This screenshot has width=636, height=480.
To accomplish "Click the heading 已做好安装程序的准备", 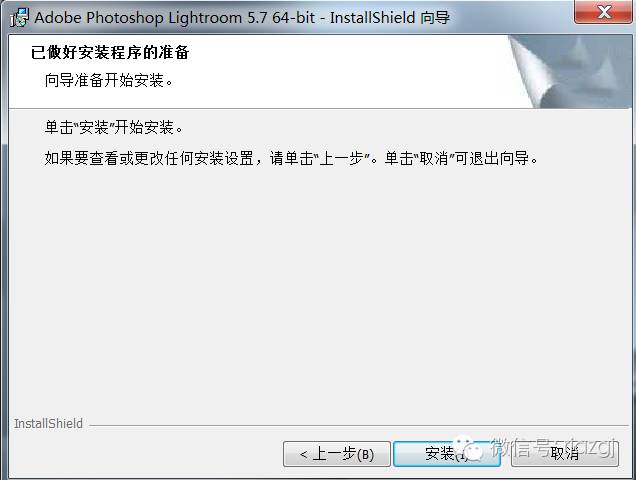I will (110, 52).
